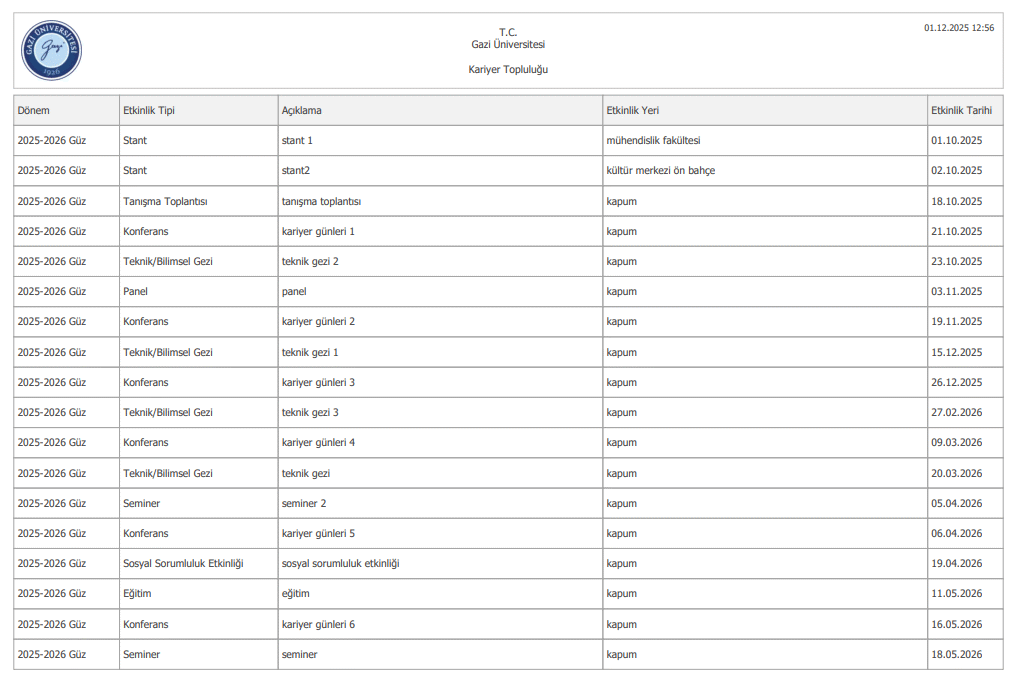Select the date 26.12.2025 cell

click(x=957, y=382)
